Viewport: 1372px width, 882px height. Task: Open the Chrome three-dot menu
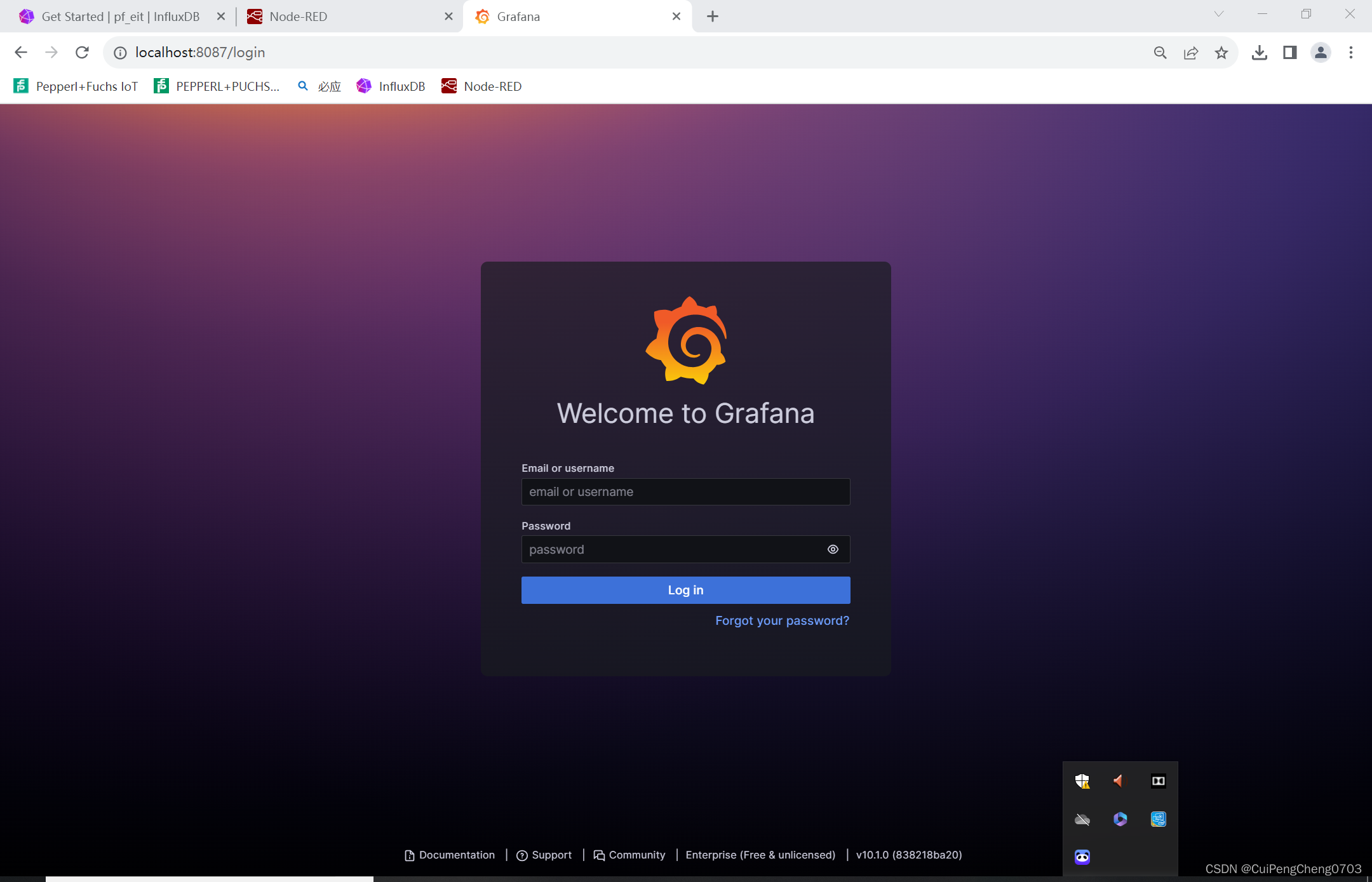point(1350,52)
